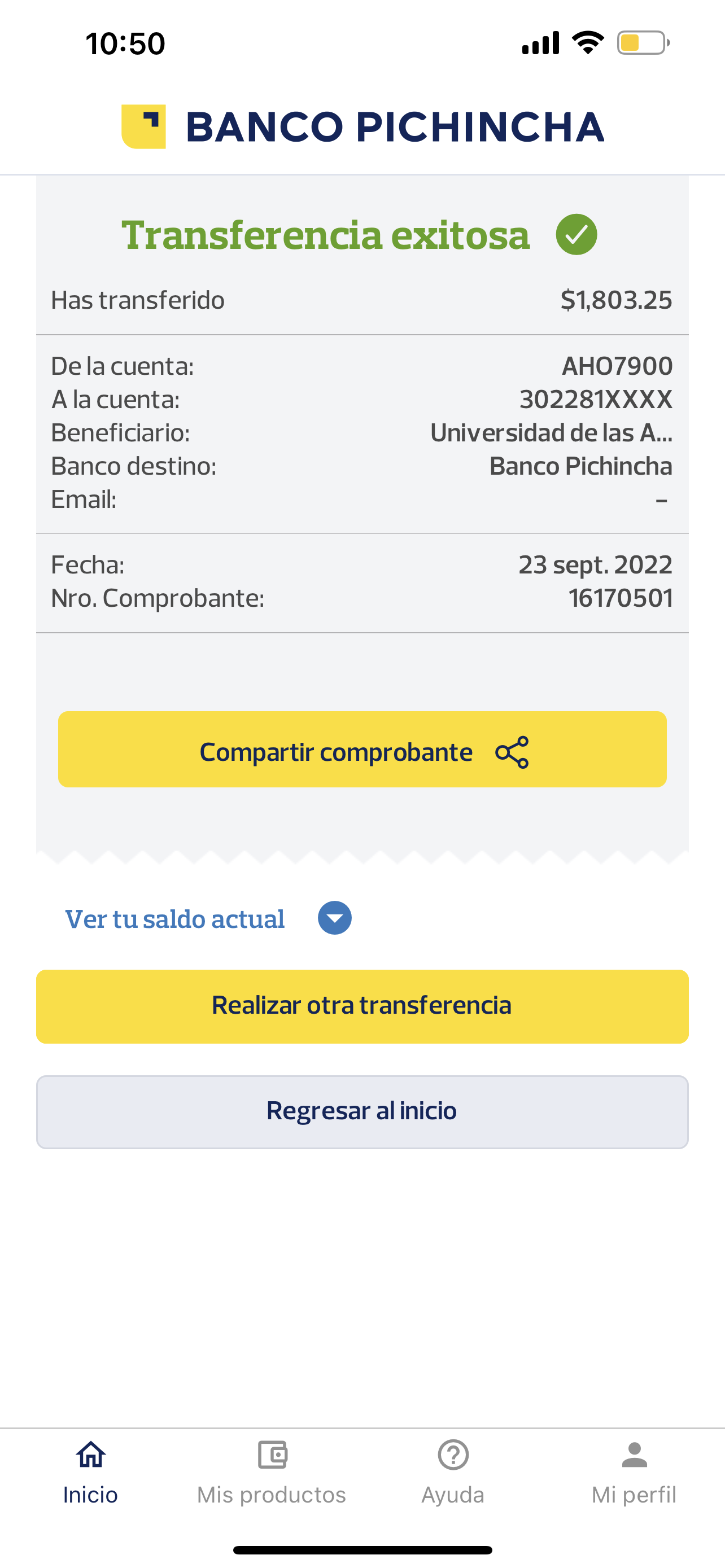Viewport: 725px width, 1568px height.
Task: Expand balance with the blue arrow
Action: 335,918
